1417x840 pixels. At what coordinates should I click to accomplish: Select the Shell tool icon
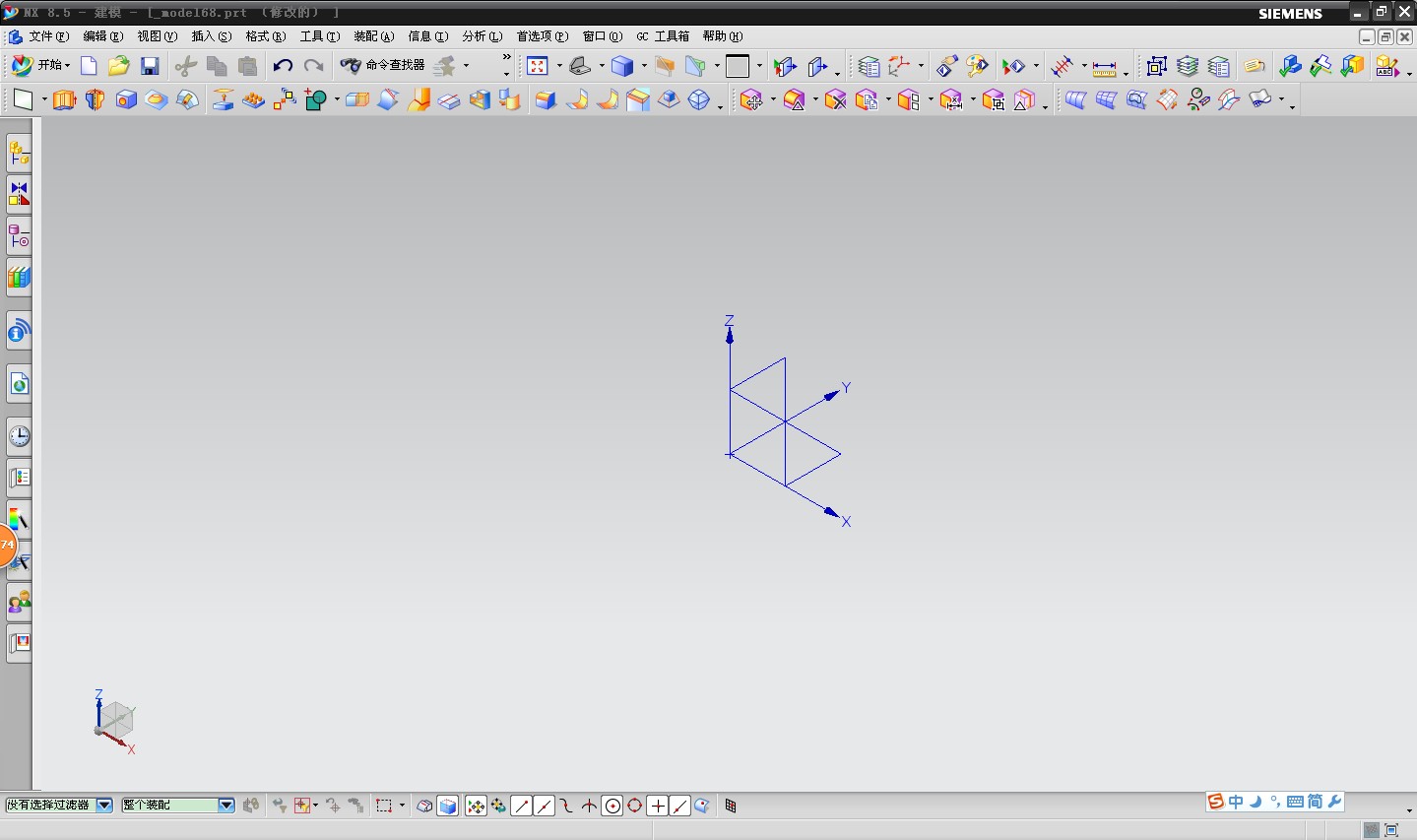(x=479, y=99)
